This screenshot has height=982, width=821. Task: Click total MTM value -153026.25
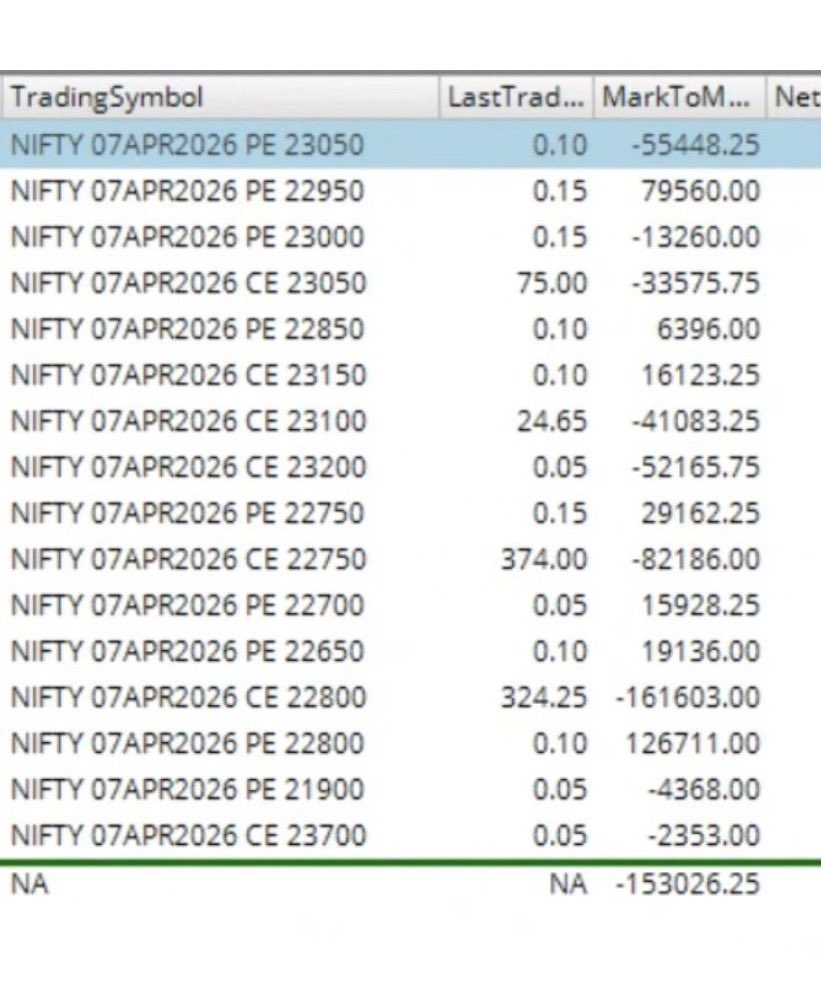point(688,884)
